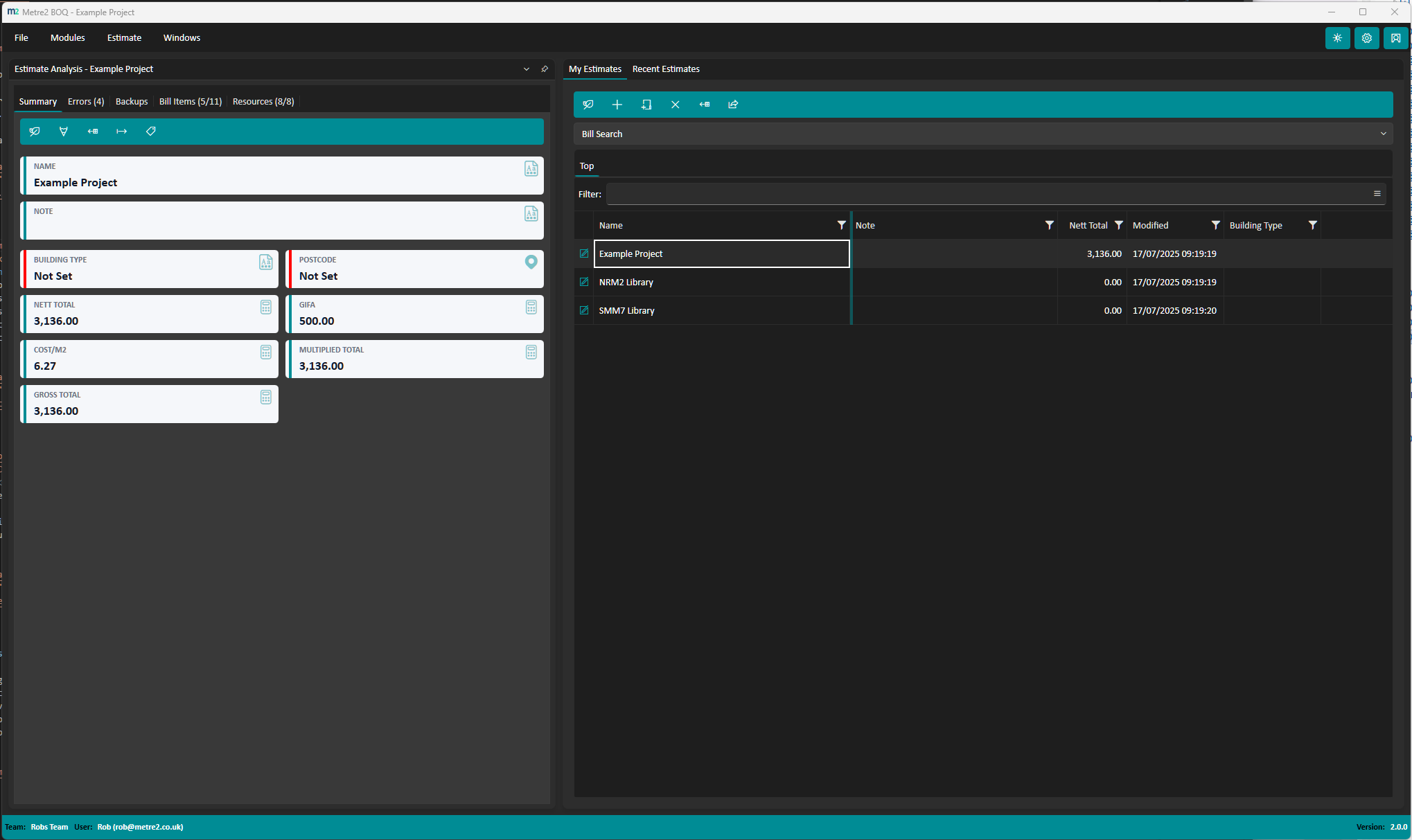Toggle the pin on Estimate Analysis panel

pyautogui.click(x=545, y=69)
